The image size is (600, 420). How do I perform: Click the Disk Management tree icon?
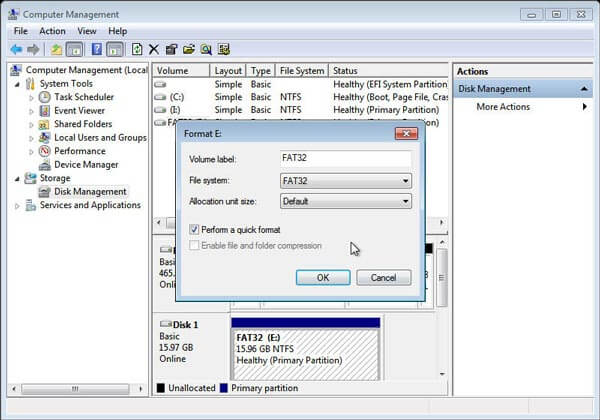pos(45,192)
